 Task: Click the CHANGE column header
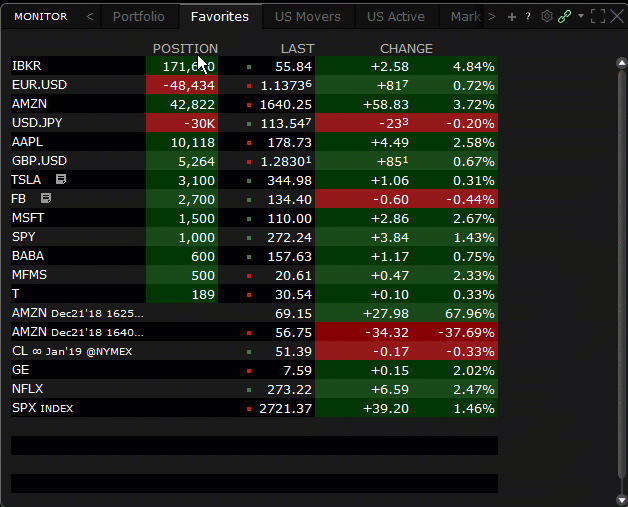[x=406, y=48]
